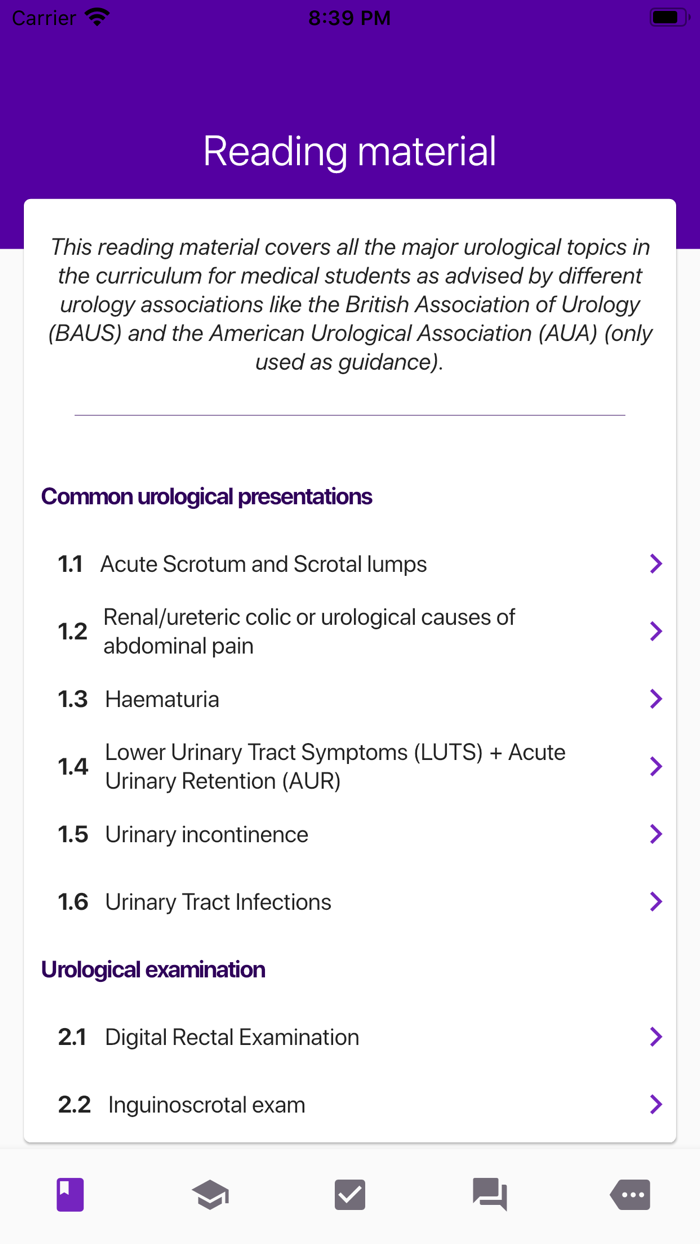
Task: Expand chevron next to Haematuria
Action: (656, 699)
